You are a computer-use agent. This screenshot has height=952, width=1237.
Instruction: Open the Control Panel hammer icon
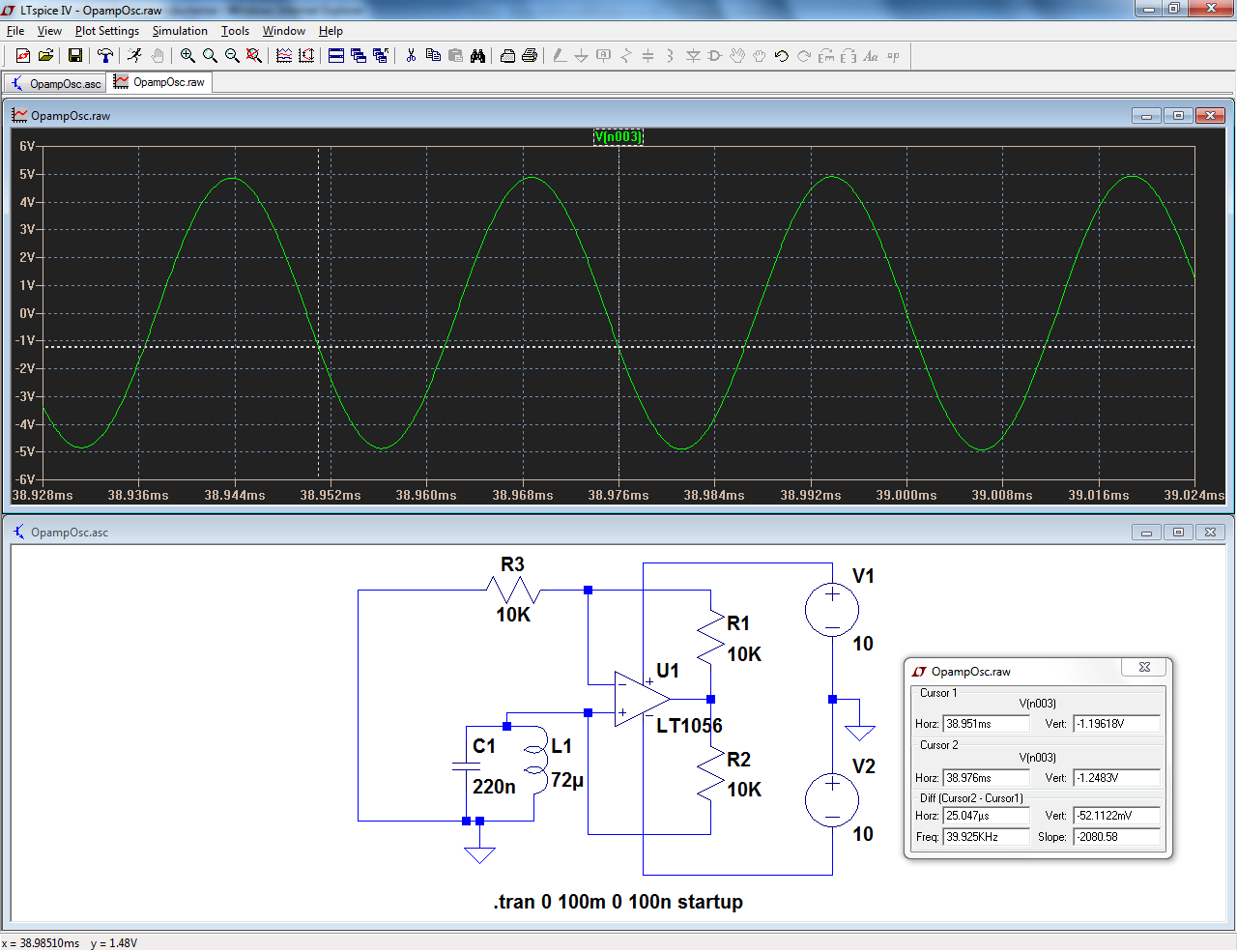(105, 56)
